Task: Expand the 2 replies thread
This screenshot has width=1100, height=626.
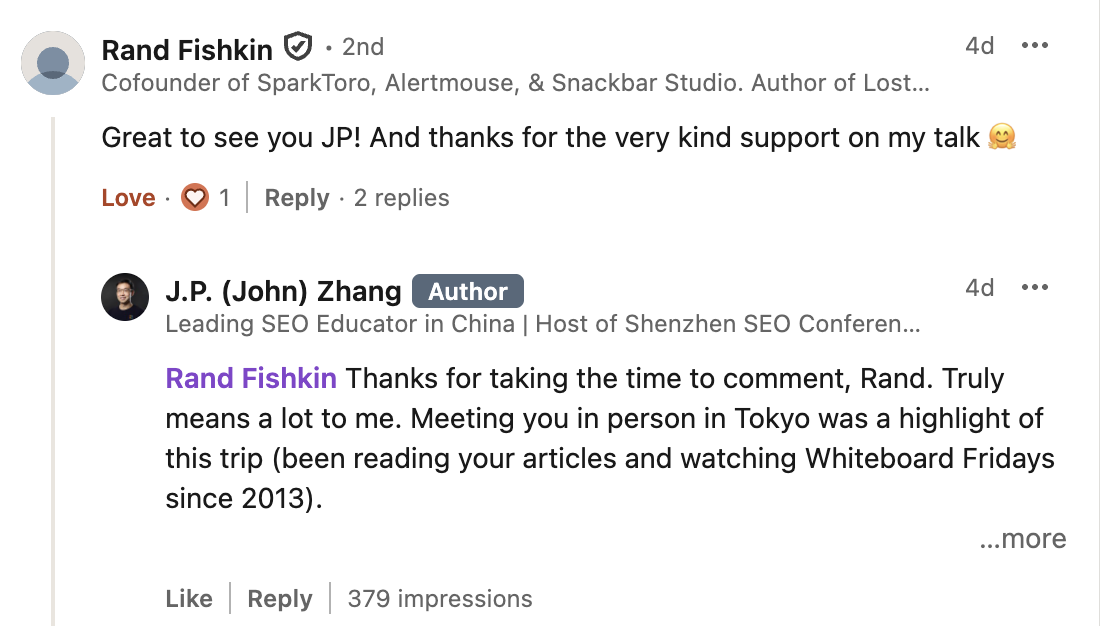Action: tap(401, 198)
